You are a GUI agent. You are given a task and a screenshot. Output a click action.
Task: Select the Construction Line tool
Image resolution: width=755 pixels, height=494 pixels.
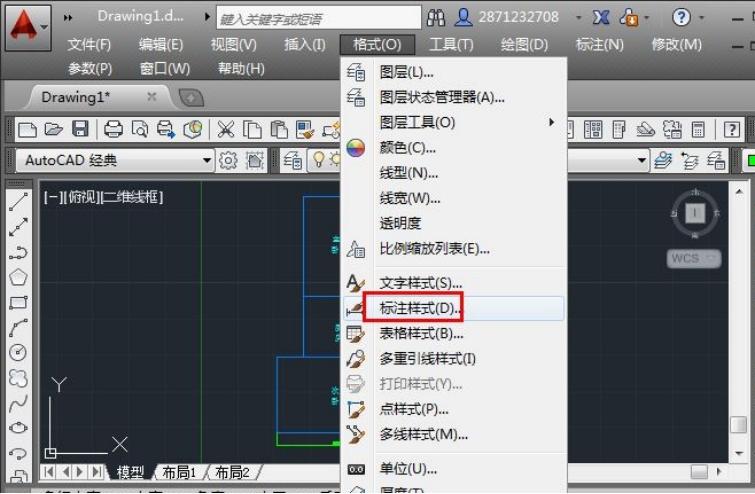click(18, 227)
